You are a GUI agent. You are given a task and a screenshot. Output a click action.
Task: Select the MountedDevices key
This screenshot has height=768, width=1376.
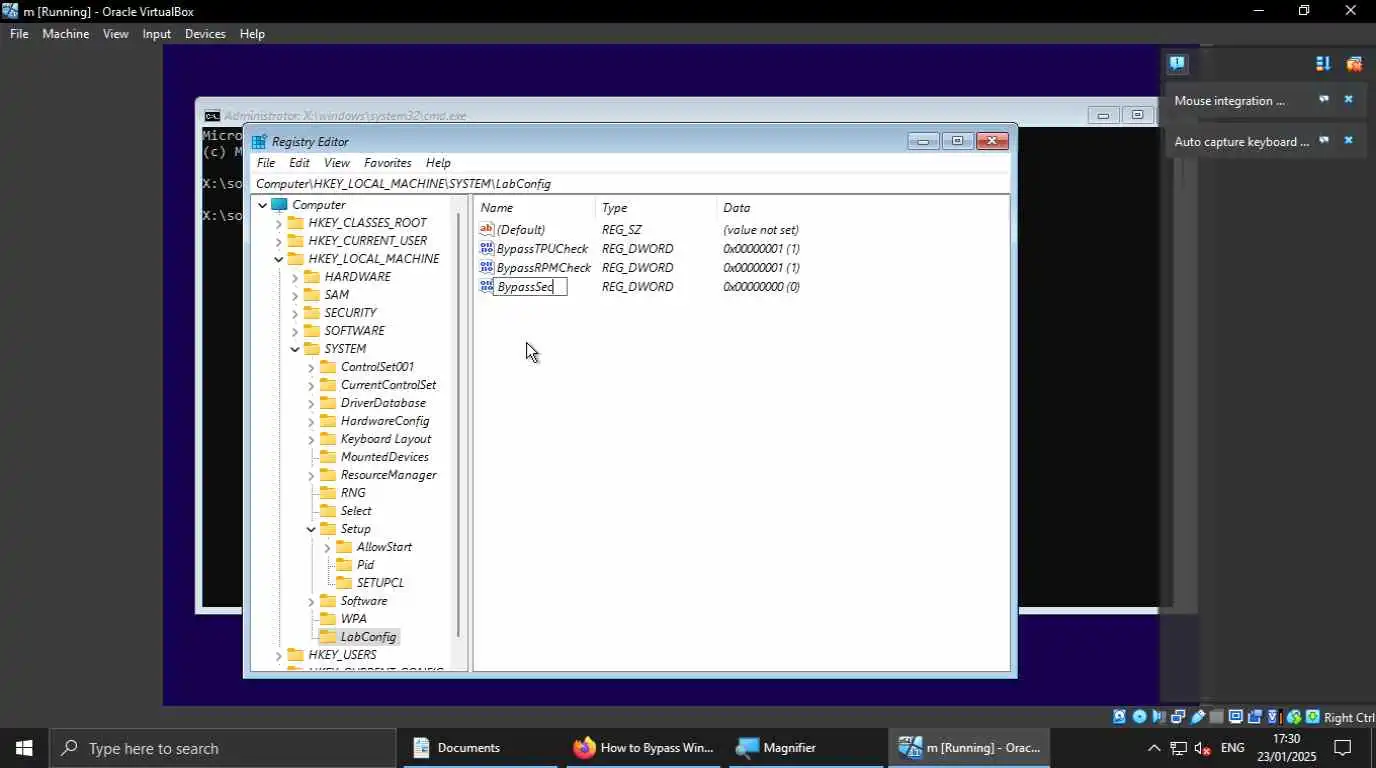point(384,457)
